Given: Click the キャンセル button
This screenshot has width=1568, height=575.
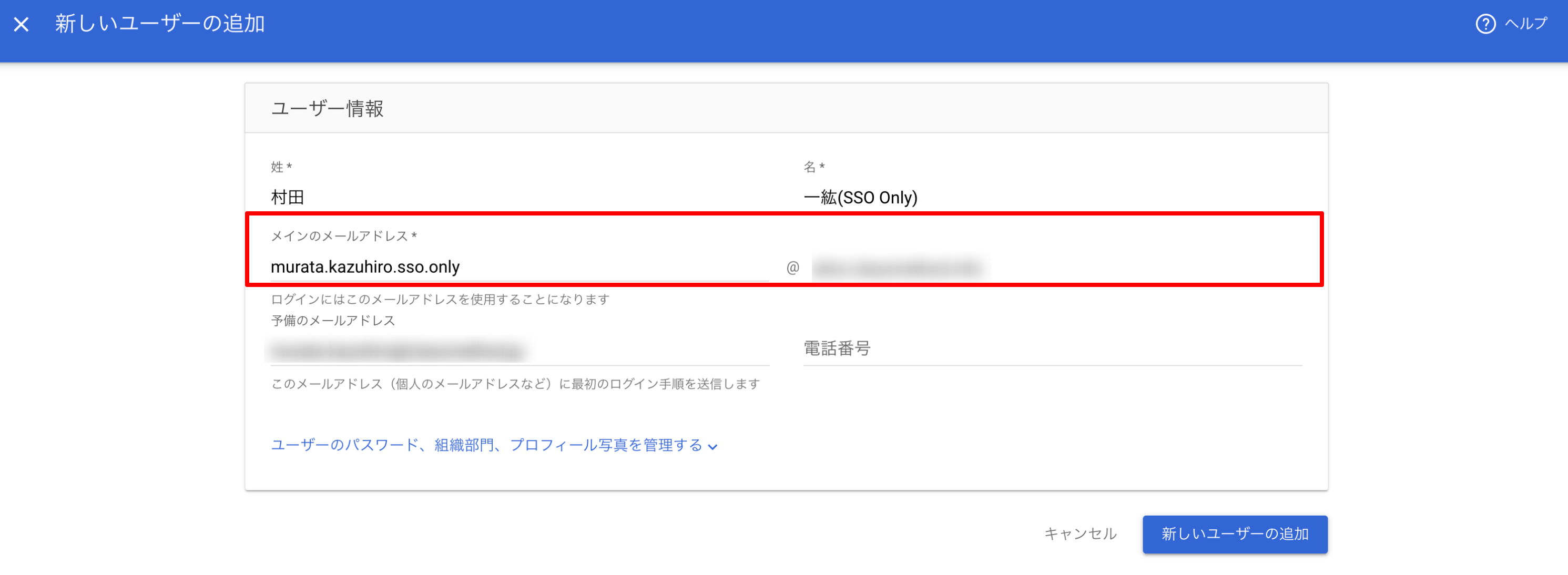Looking at the screenshot, I should click(1081, 533).
